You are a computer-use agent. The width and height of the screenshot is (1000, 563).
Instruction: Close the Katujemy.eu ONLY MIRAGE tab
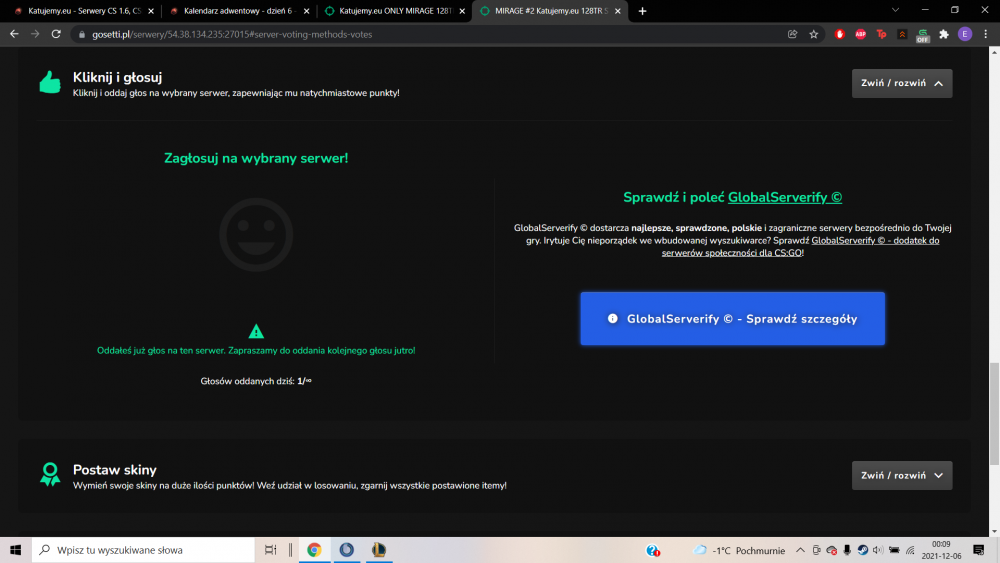pos(462,11)
